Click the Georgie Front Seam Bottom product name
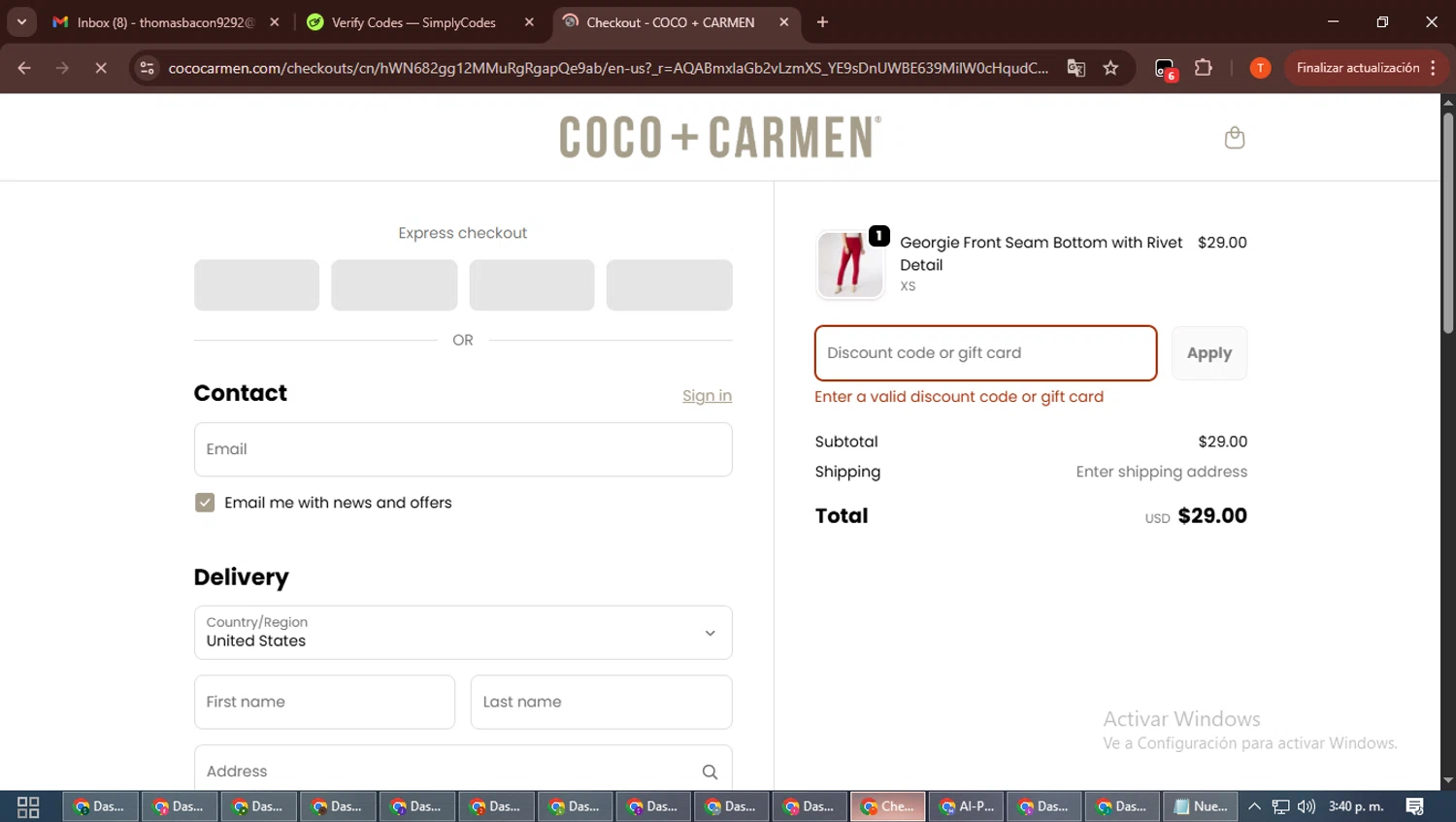This screenshot has height=822, width=1456. 1041,253
